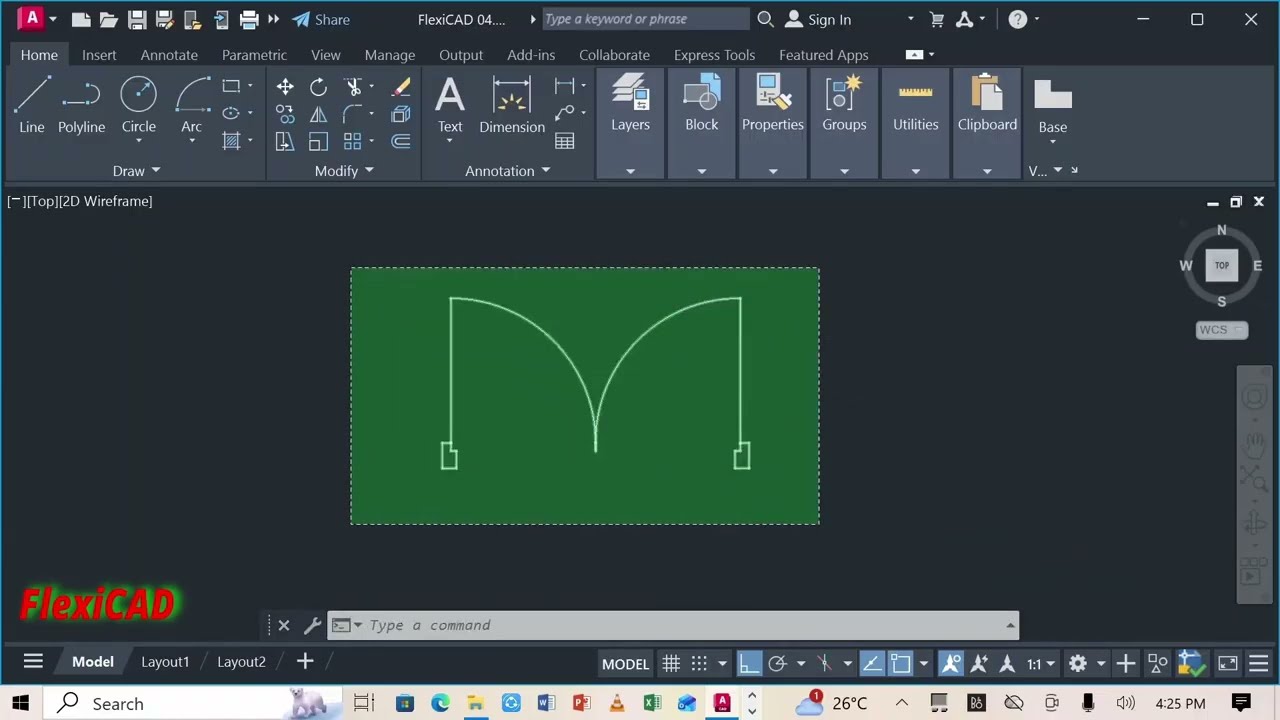Click the Plot printer icon

[249, 19]
